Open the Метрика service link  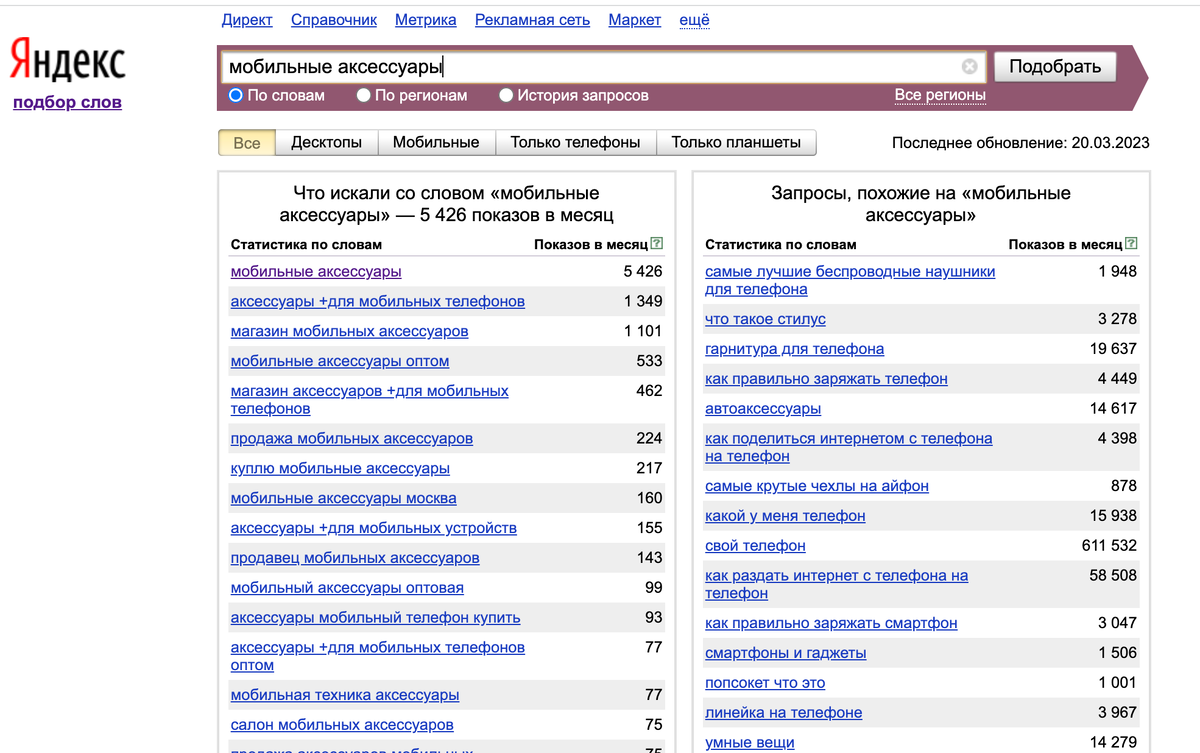click(426, 20)
